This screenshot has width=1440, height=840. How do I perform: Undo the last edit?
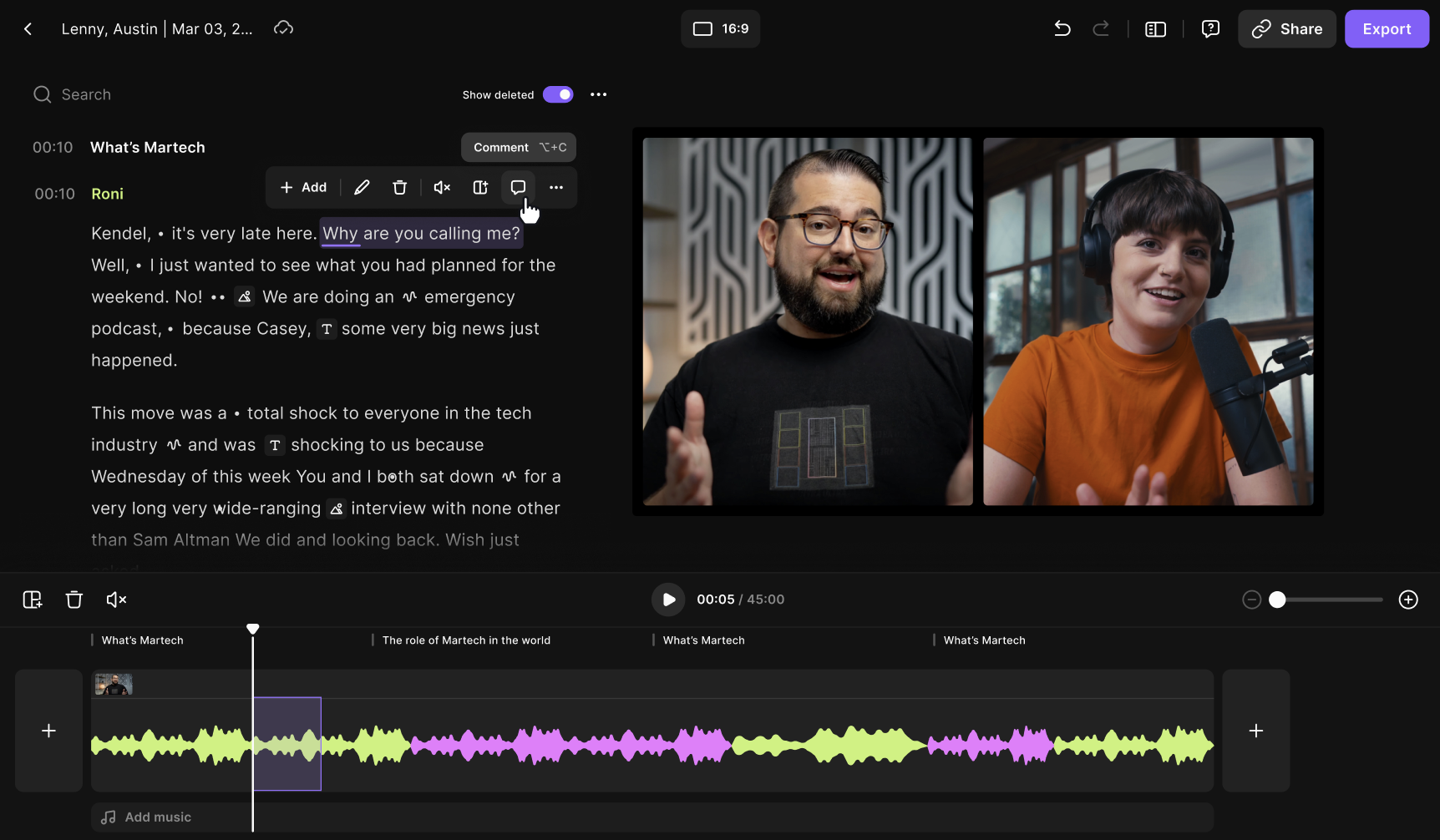1062,29
